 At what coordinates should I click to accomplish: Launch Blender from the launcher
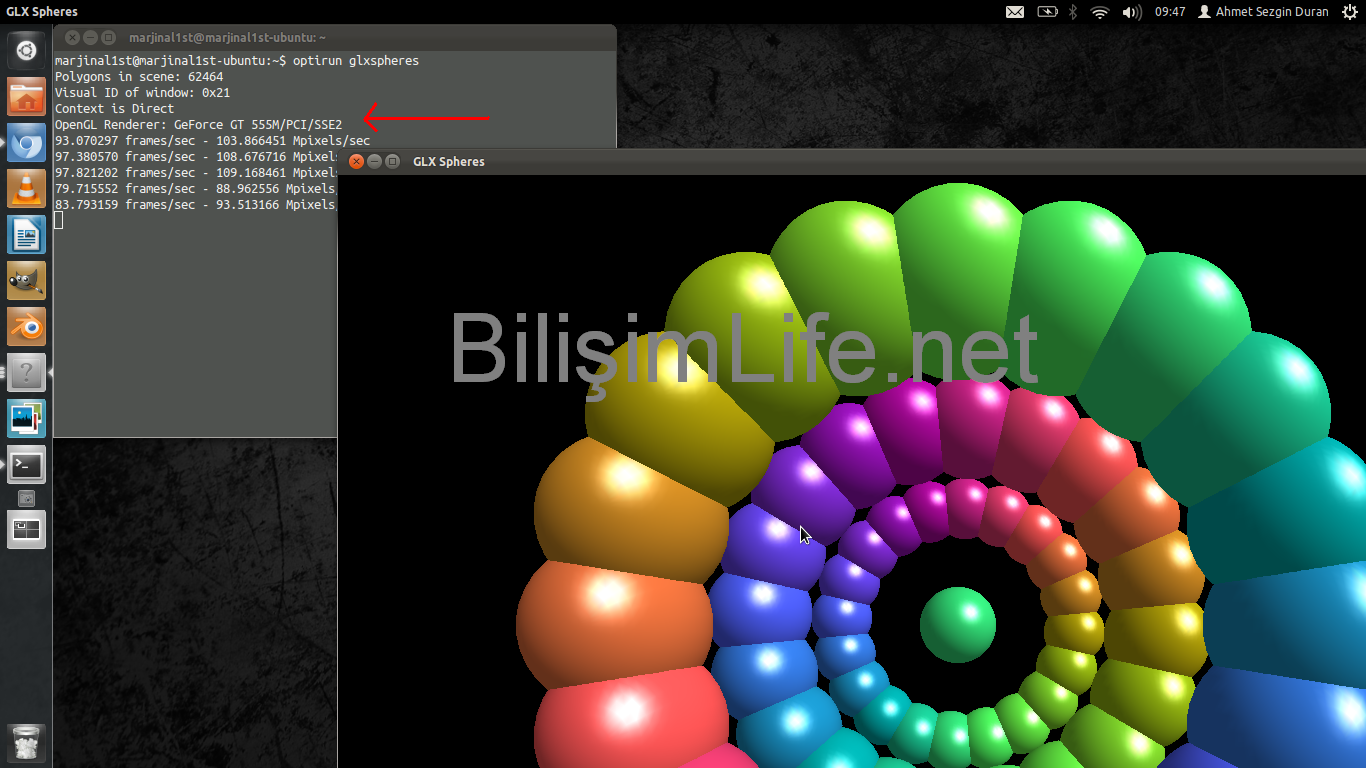pyautogui.click(x=26, y=327)
